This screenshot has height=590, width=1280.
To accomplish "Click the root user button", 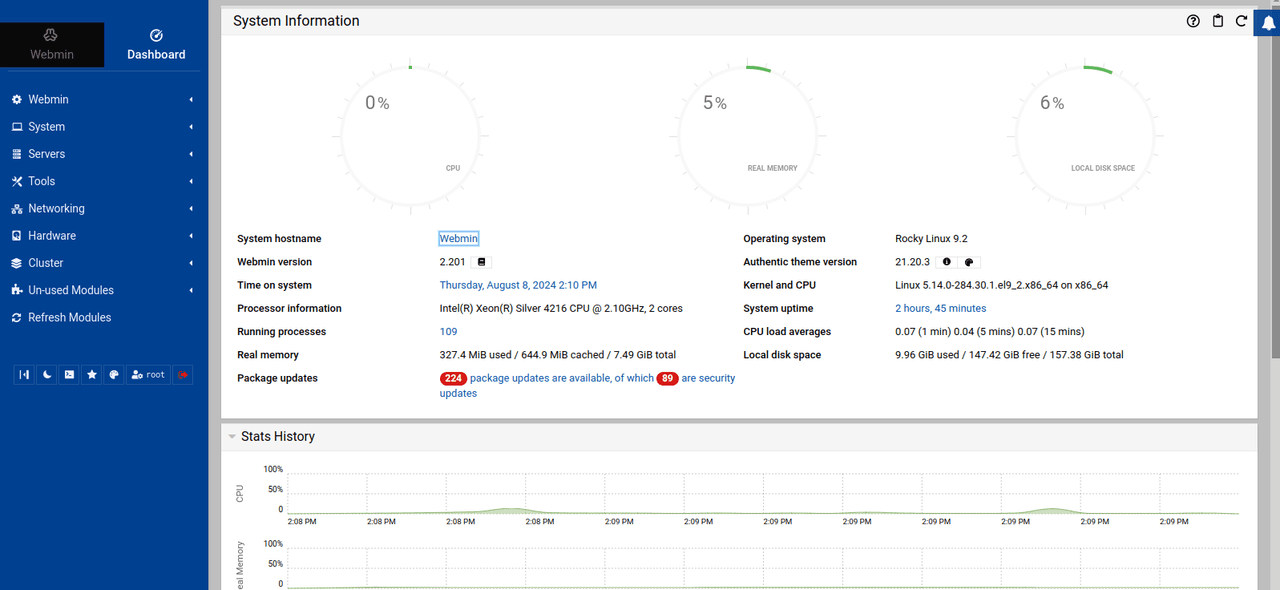I will 148,375.
